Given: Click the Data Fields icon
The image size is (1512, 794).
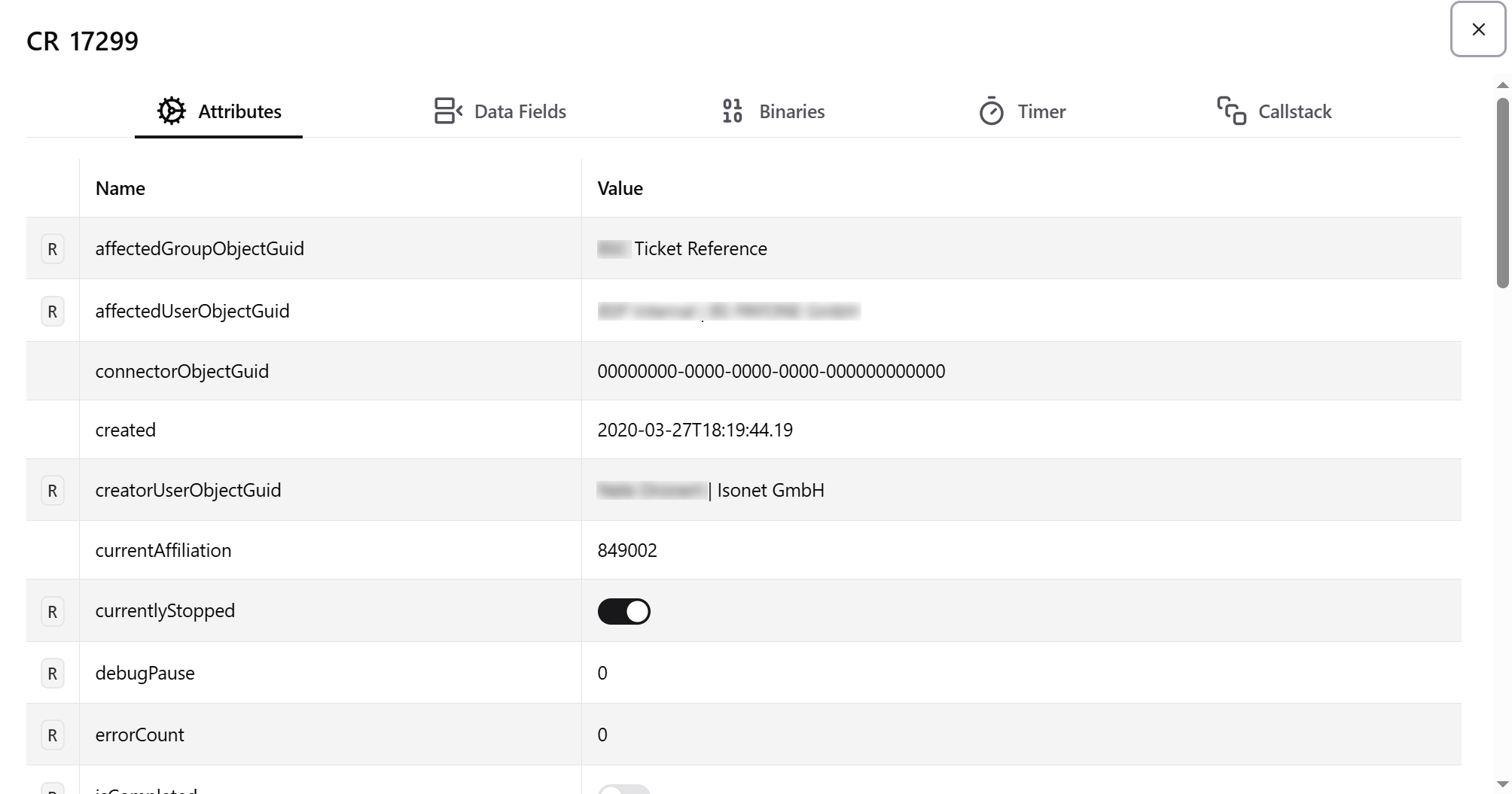Looking at the screenshot, I should [448, 111].
